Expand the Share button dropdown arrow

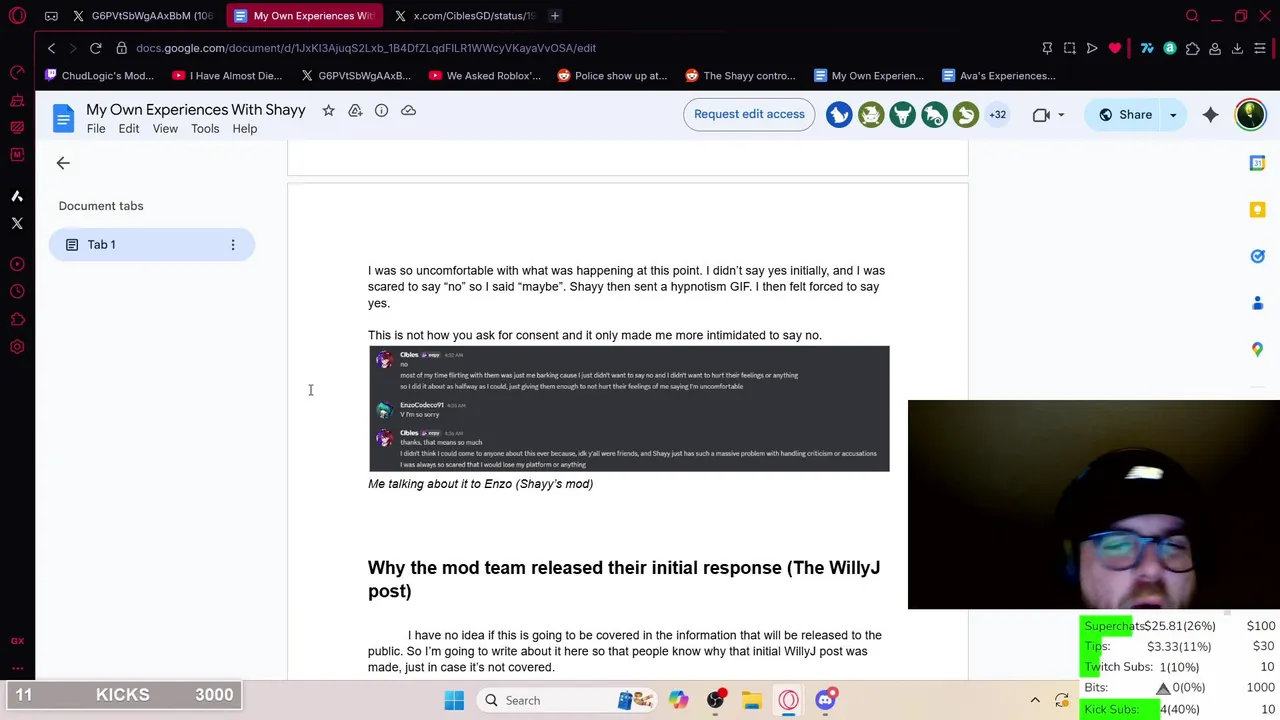tap(1173, 114)
